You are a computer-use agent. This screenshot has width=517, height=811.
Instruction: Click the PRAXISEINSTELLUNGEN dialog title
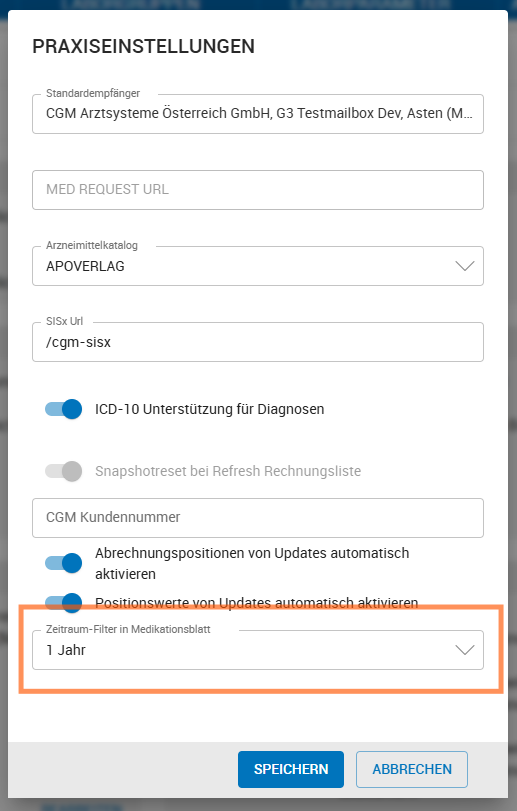coord(143,47)
